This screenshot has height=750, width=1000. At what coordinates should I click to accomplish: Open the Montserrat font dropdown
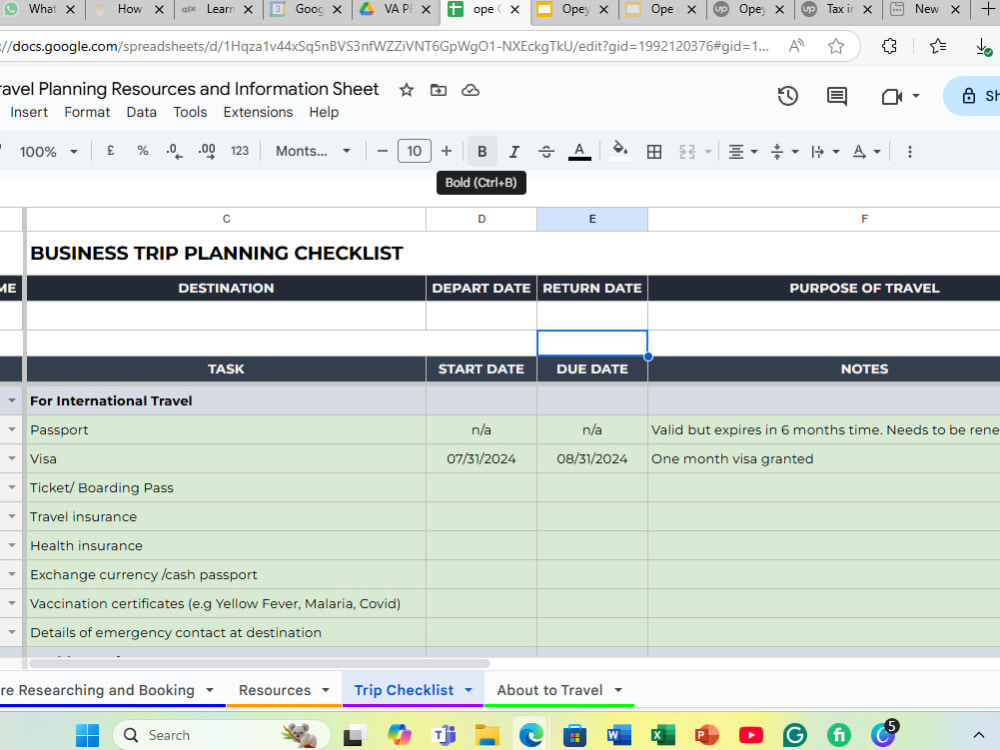coord(312,151)
